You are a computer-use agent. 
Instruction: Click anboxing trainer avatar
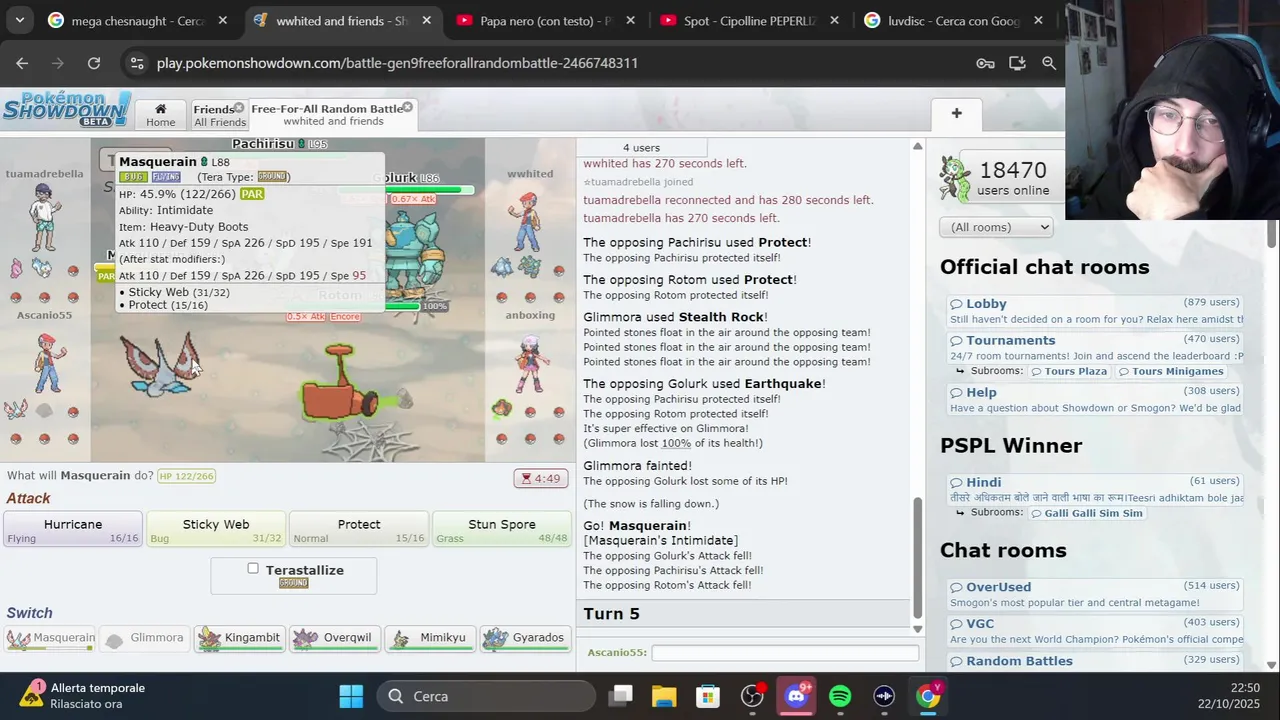530,362
